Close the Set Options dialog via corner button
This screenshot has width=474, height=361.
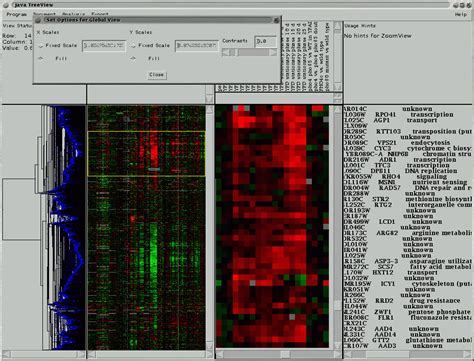pos(276,20)
